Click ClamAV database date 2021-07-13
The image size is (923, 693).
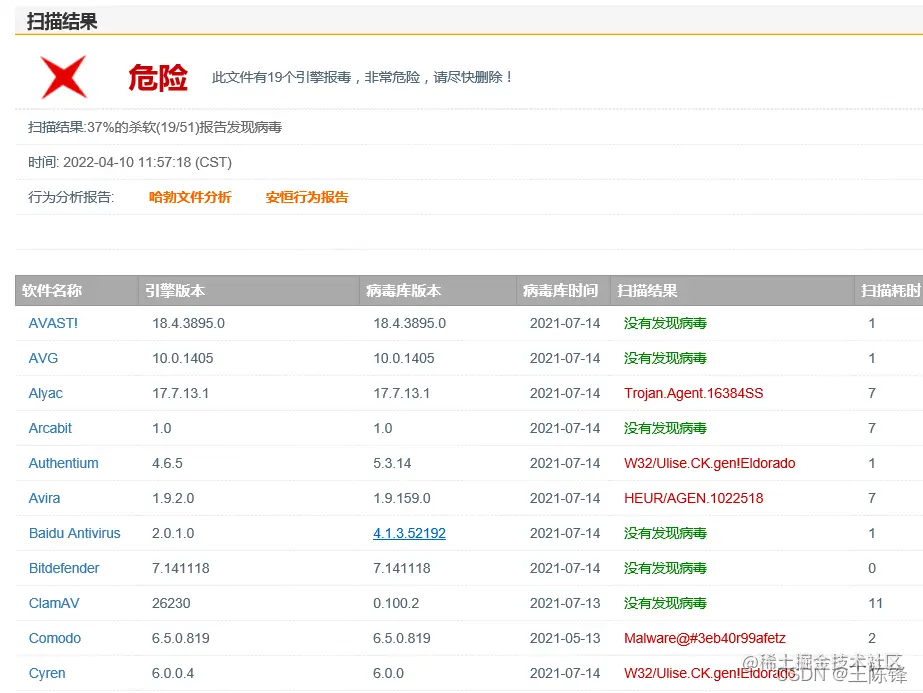tap(565, 604)
